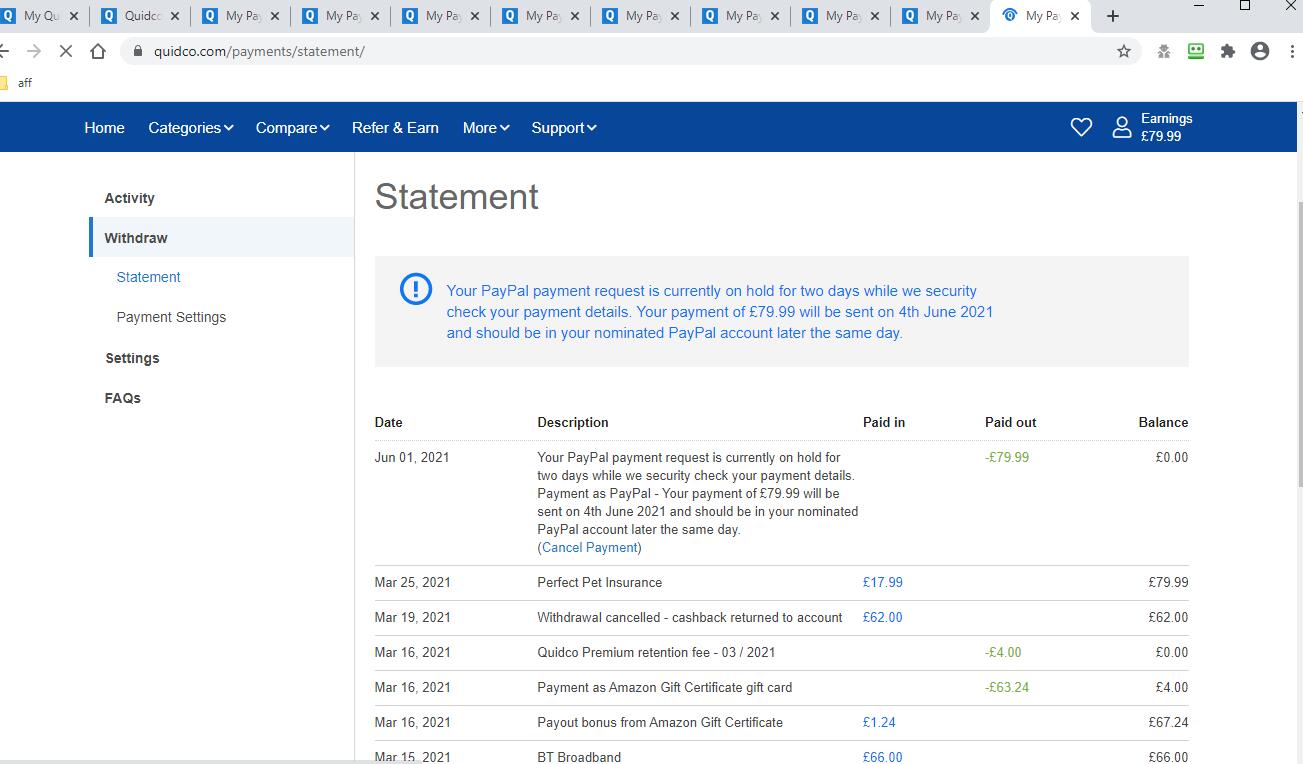
Task: Stop page loading with X icon
Action: tap(66, 51)
